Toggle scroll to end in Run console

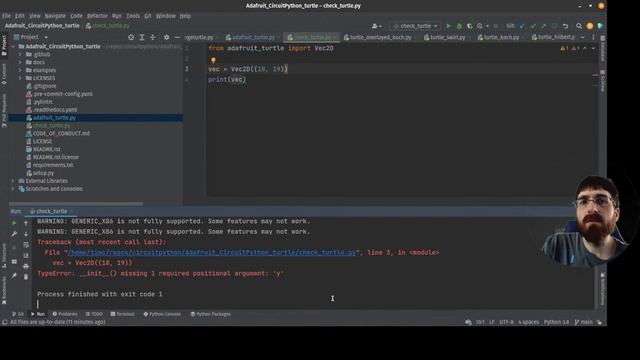tap(26, 255)
